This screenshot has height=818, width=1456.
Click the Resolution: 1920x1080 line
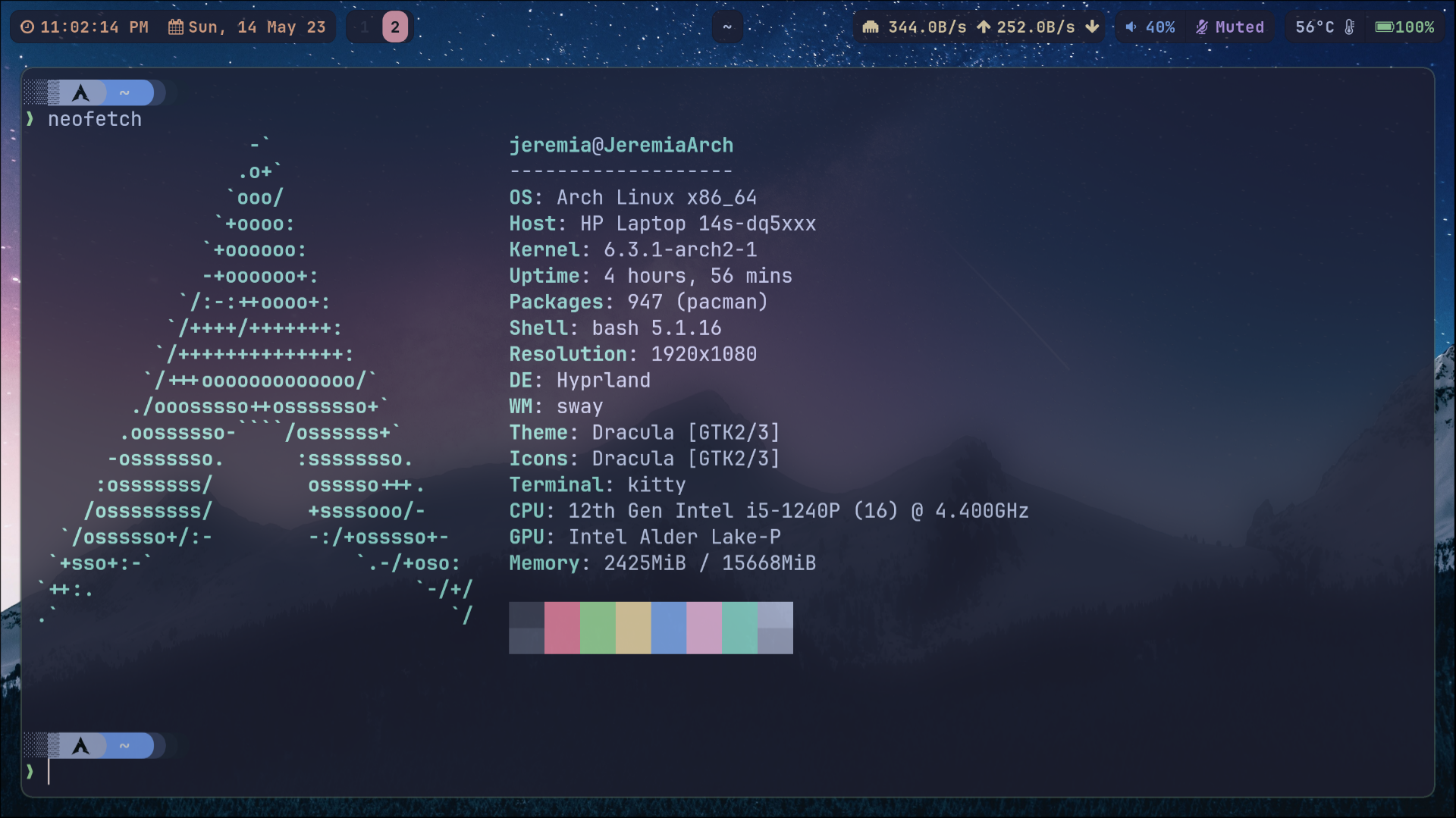633,354
